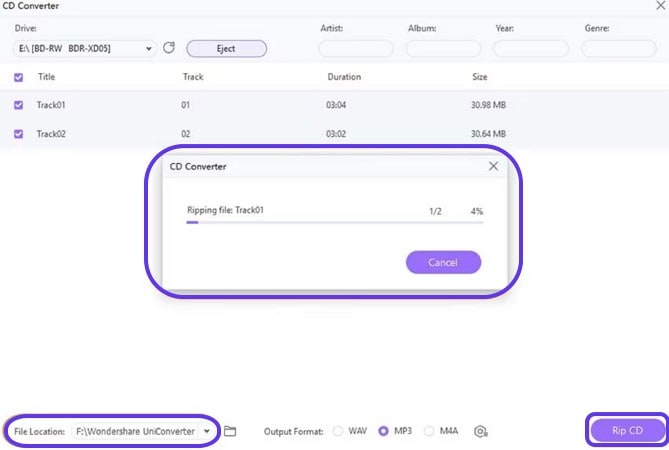This screenshot has width=669, height=450.
Task: Click the 1/2 file counter
Action: point(435,211)
